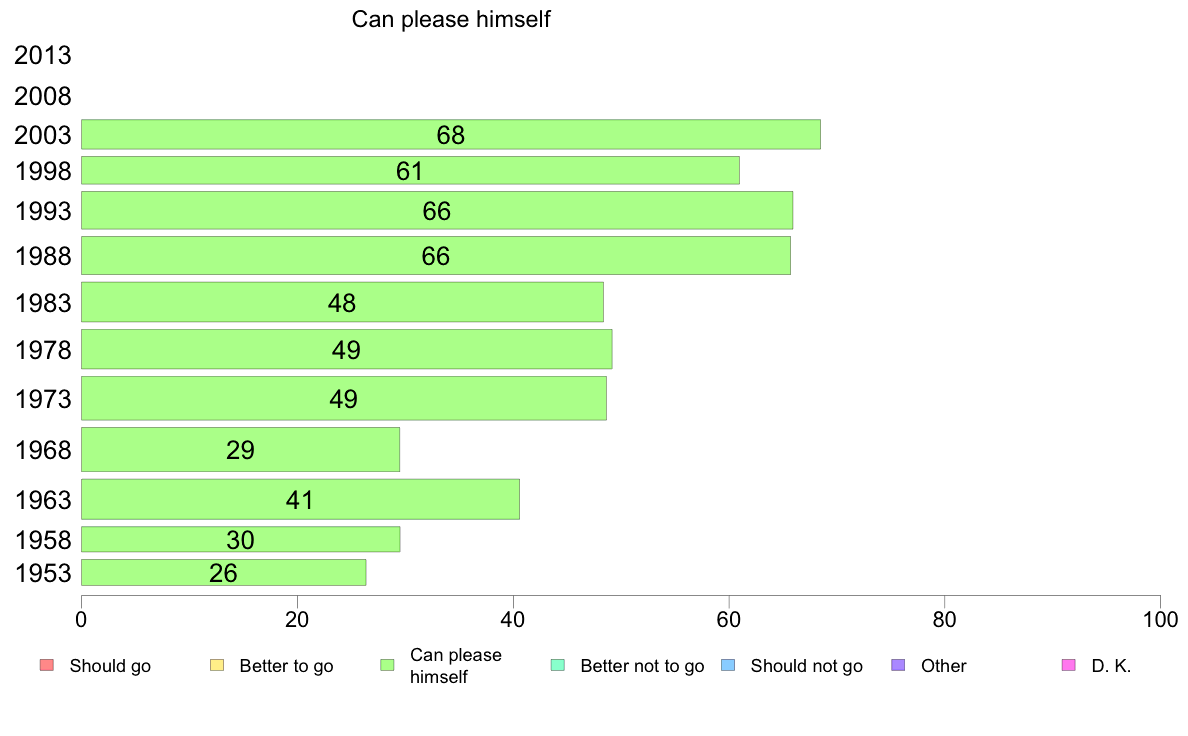Click the green Can please himself legend swatch
The image size is (1188, 736).
(x=387, y=666)
